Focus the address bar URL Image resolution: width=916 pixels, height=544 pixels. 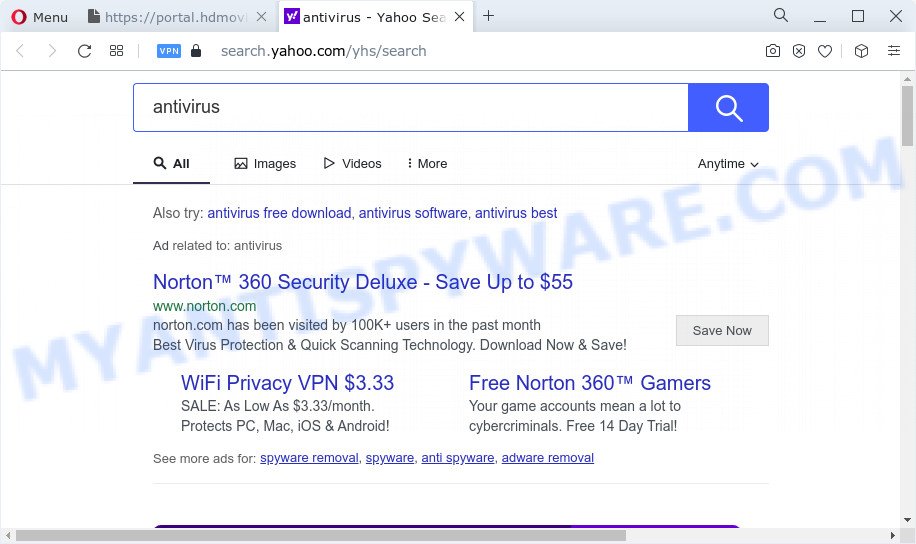point(323,51)
